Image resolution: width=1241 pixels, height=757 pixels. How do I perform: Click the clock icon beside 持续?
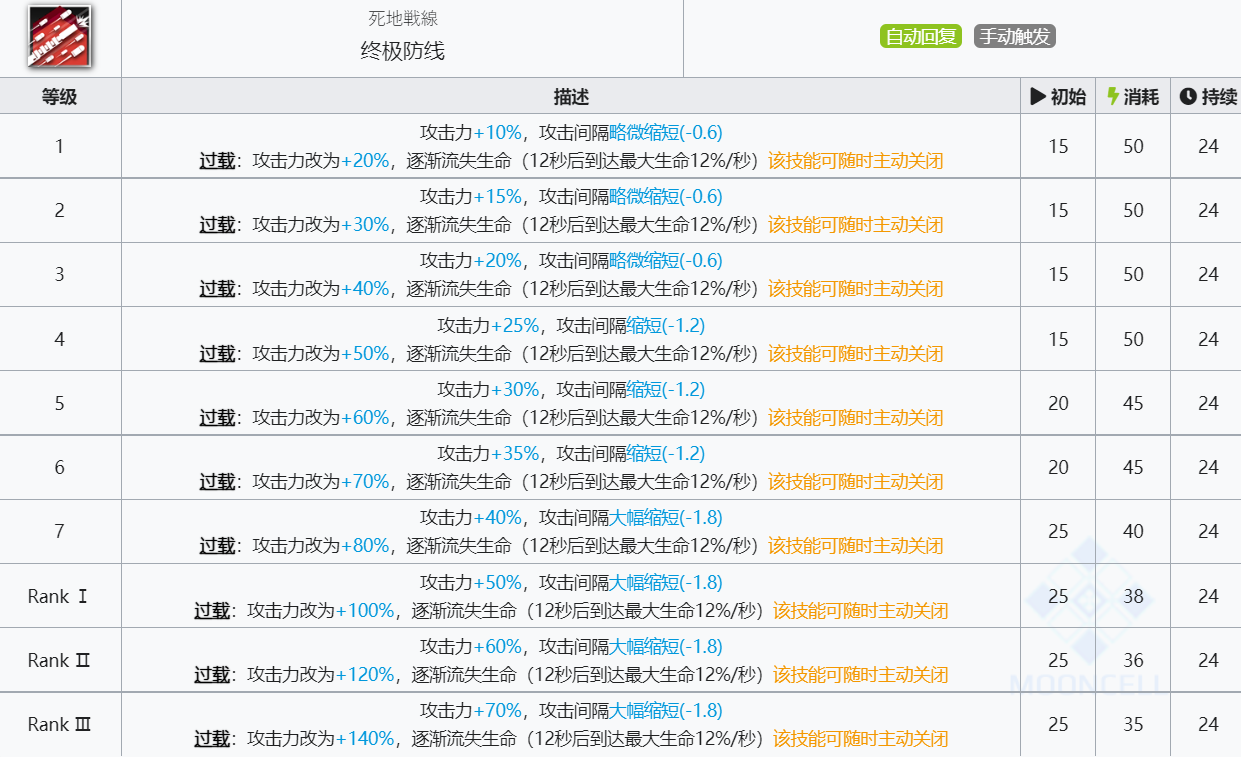click(1188, 97)
